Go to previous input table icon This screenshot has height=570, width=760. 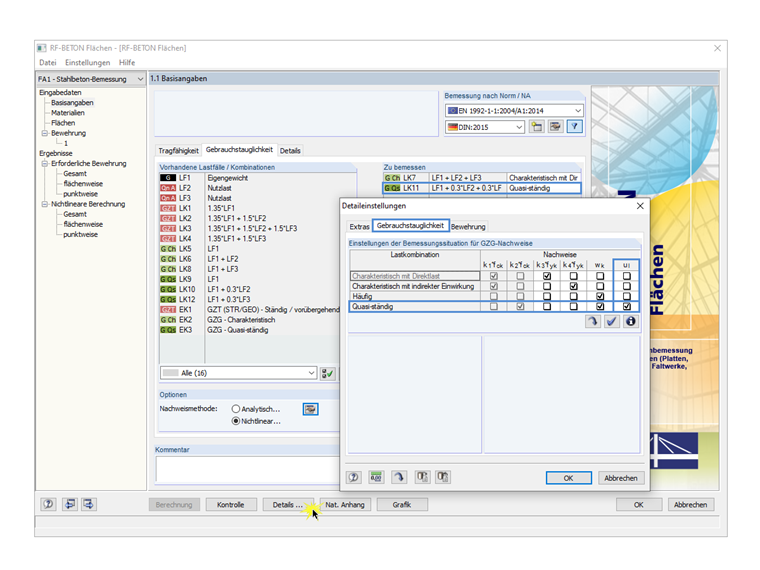click(70, 504)
